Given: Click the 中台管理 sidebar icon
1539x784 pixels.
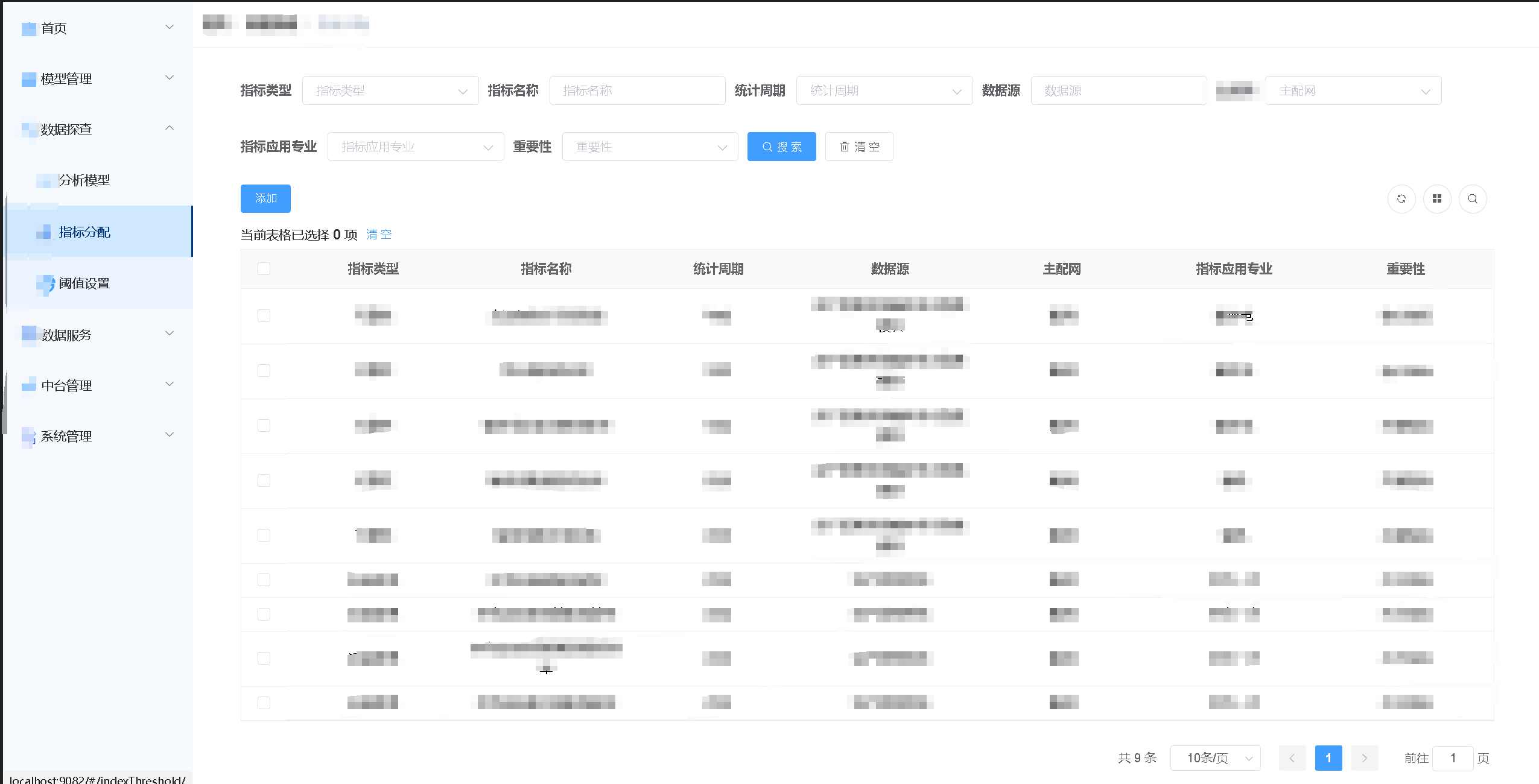Looking at the screenshot, I should pos(29,385).
